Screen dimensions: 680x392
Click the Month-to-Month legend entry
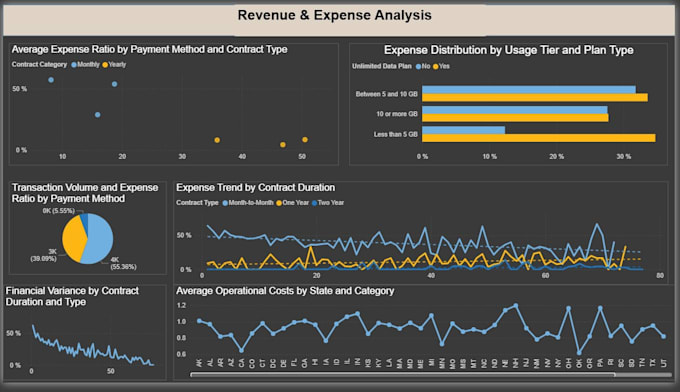point(248,203)
